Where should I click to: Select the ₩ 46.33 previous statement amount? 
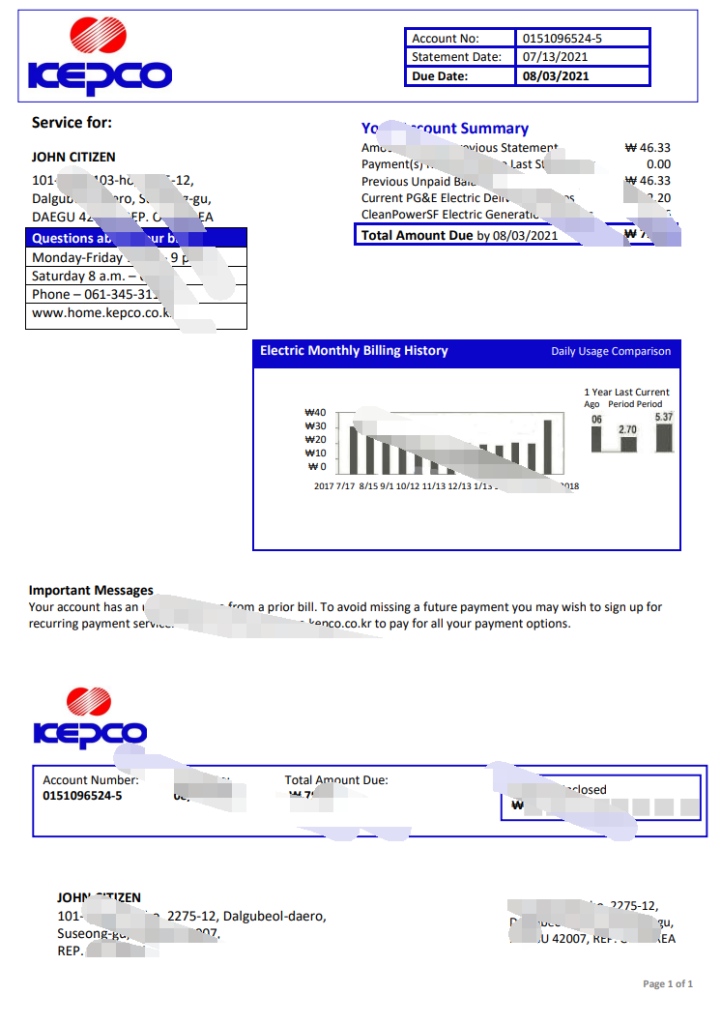[648, 148]
